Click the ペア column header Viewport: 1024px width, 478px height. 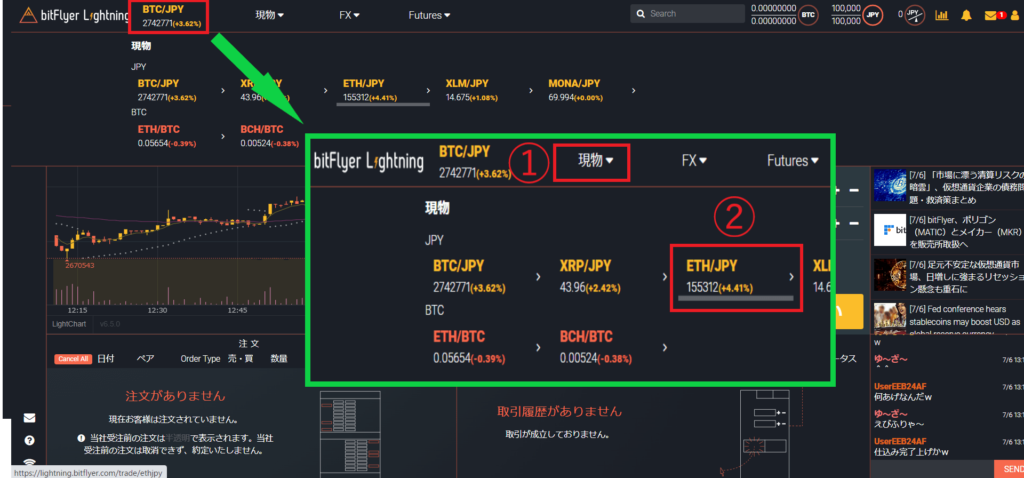pyautogui.click(x=145, y=358)
